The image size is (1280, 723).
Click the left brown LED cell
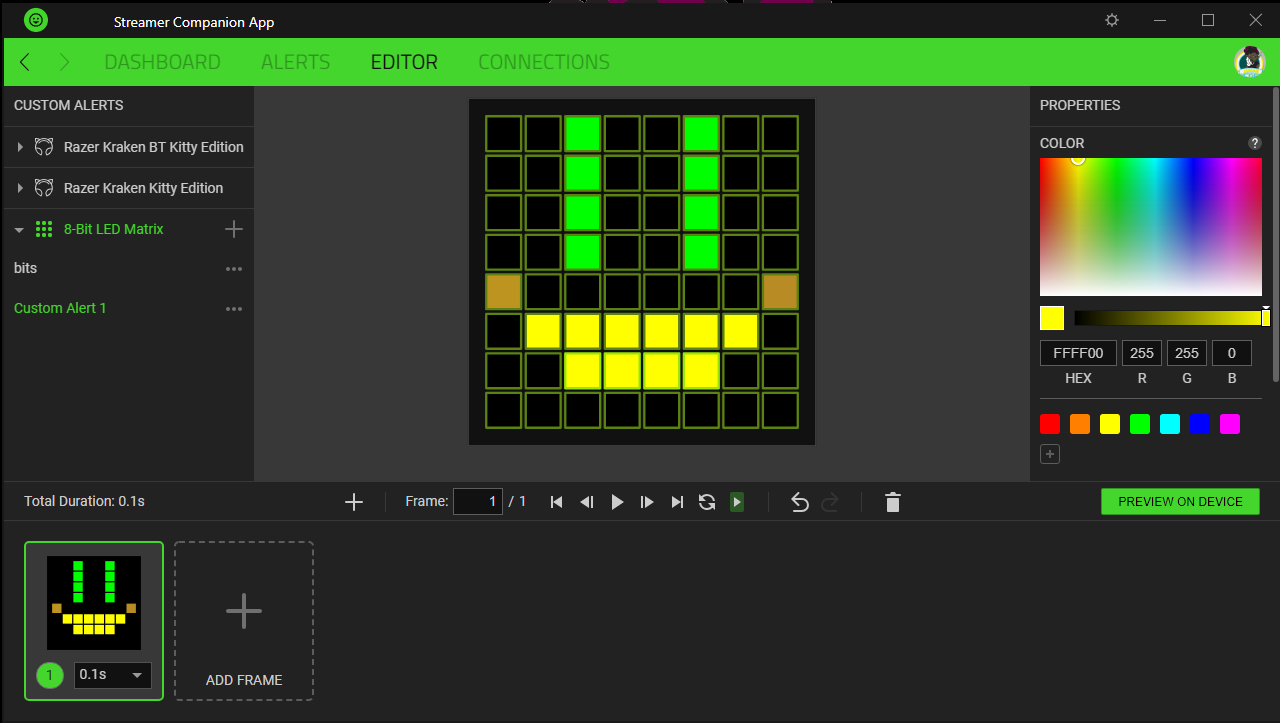tap(503, 292)
